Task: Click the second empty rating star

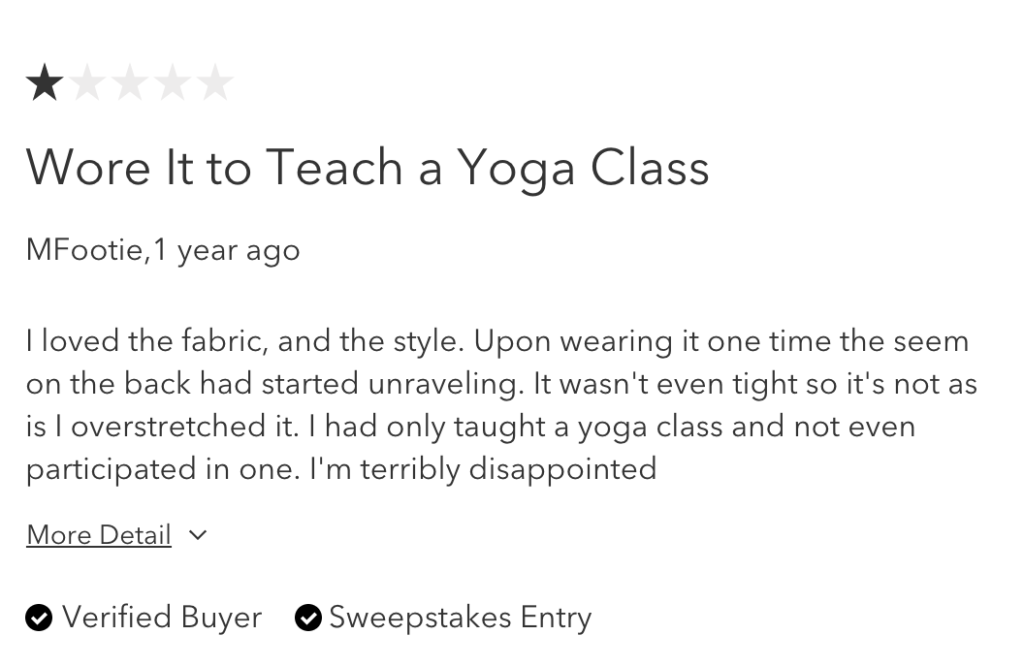Action: point(87,84)
